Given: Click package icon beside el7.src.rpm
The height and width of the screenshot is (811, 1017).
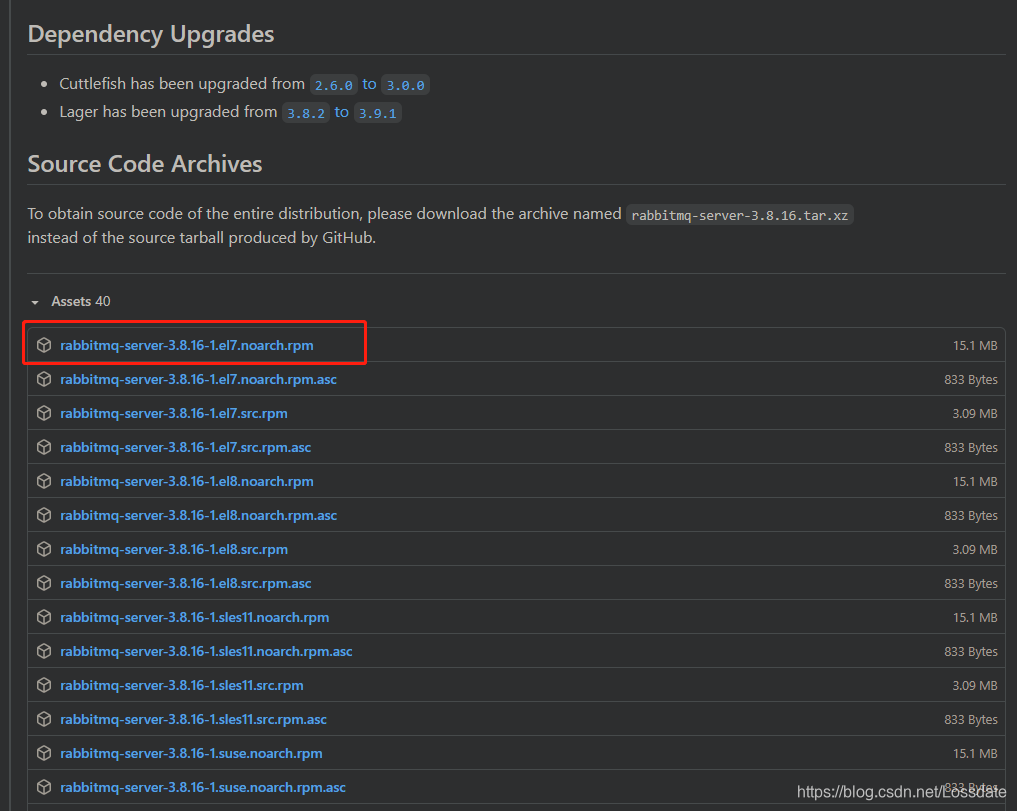Looking at the screenshot, I should [x=44, y=413].
